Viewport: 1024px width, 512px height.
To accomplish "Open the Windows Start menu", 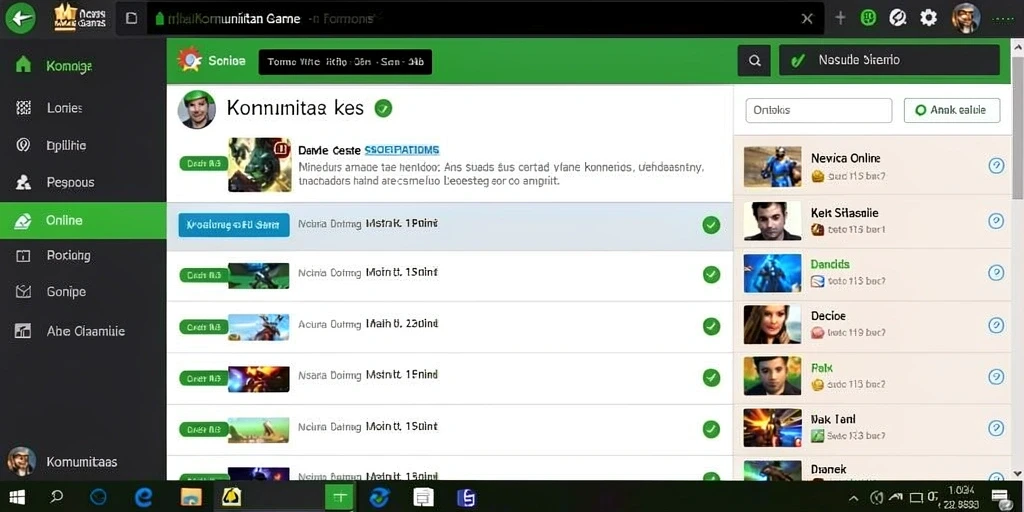I will [x=17, y=498].
